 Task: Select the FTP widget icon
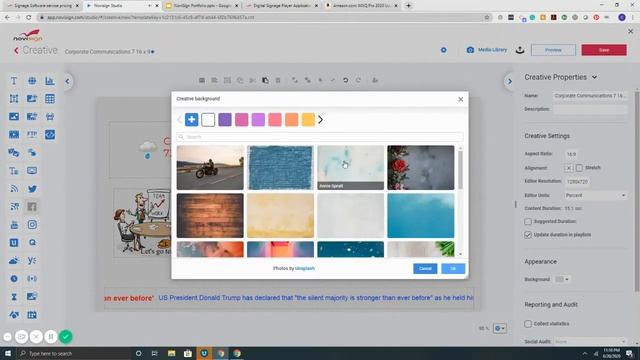coord(32,134)
